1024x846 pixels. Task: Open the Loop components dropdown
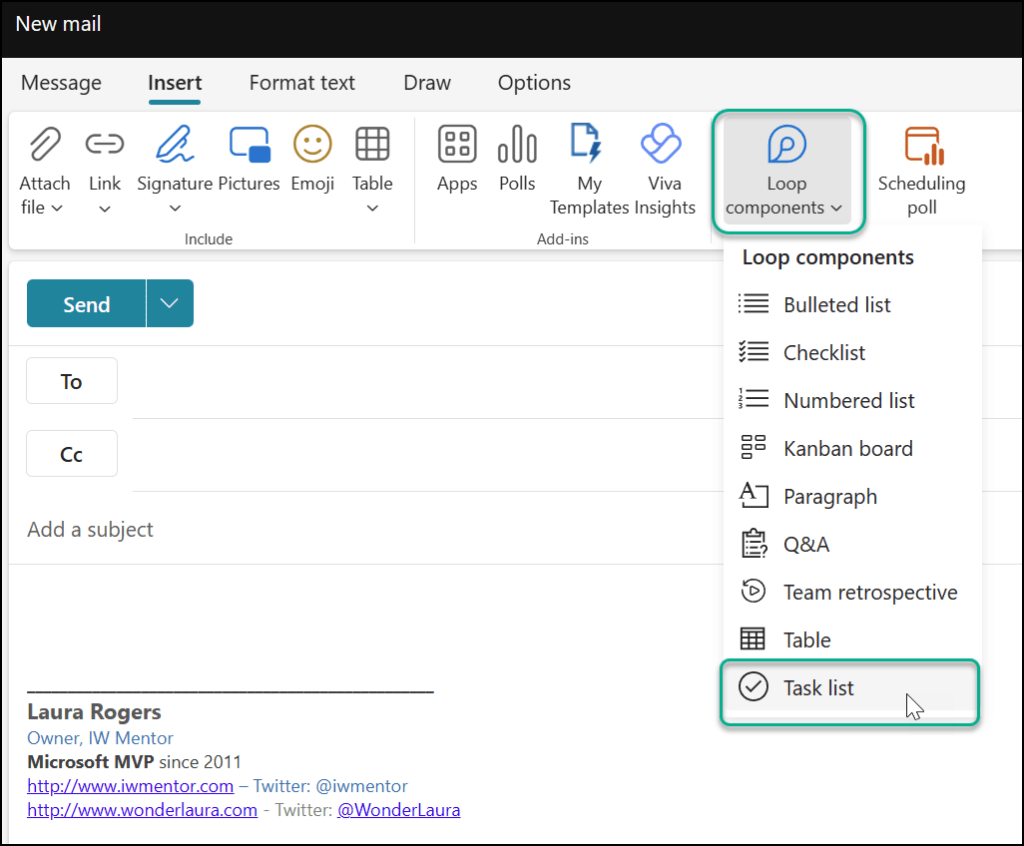coord(787,170)
